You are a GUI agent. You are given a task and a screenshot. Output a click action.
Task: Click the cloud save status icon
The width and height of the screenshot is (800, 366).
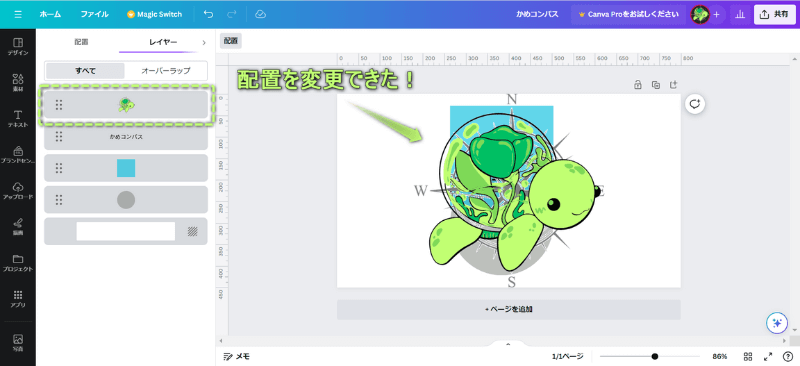260,14
